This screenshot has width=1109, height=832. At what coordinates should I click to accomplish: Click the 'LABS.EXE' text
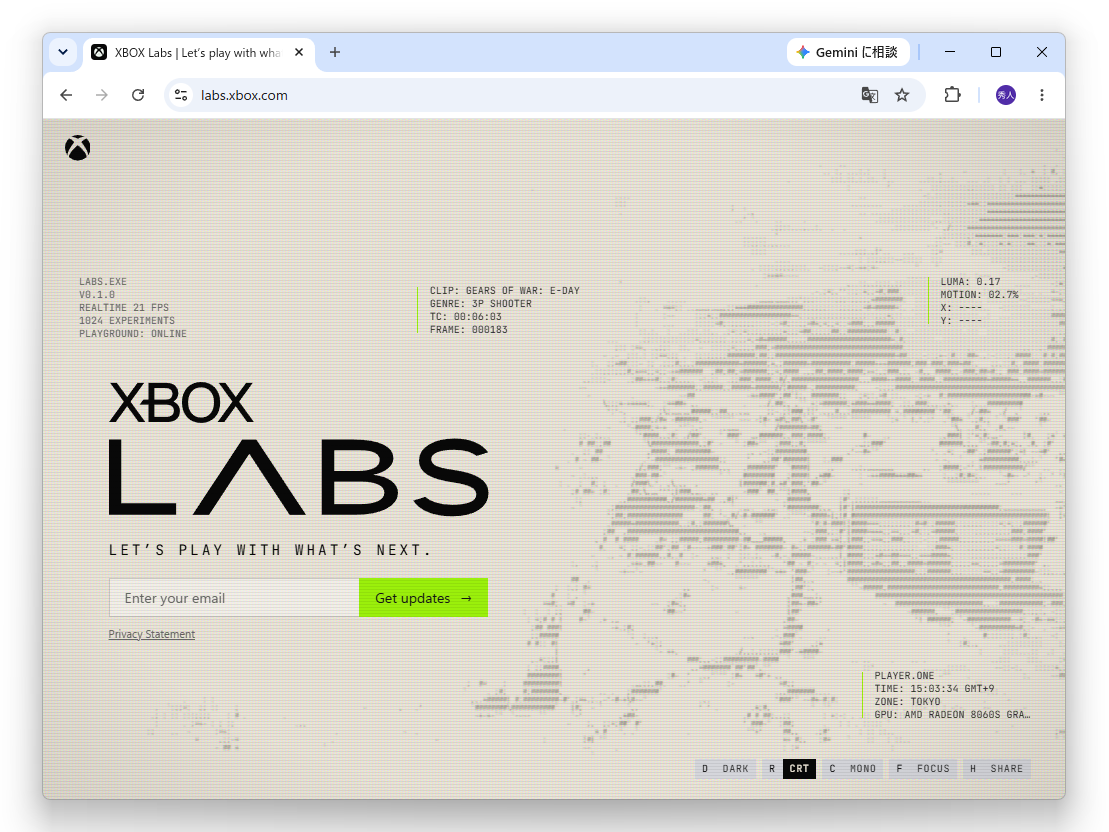(x=103, y=282)
